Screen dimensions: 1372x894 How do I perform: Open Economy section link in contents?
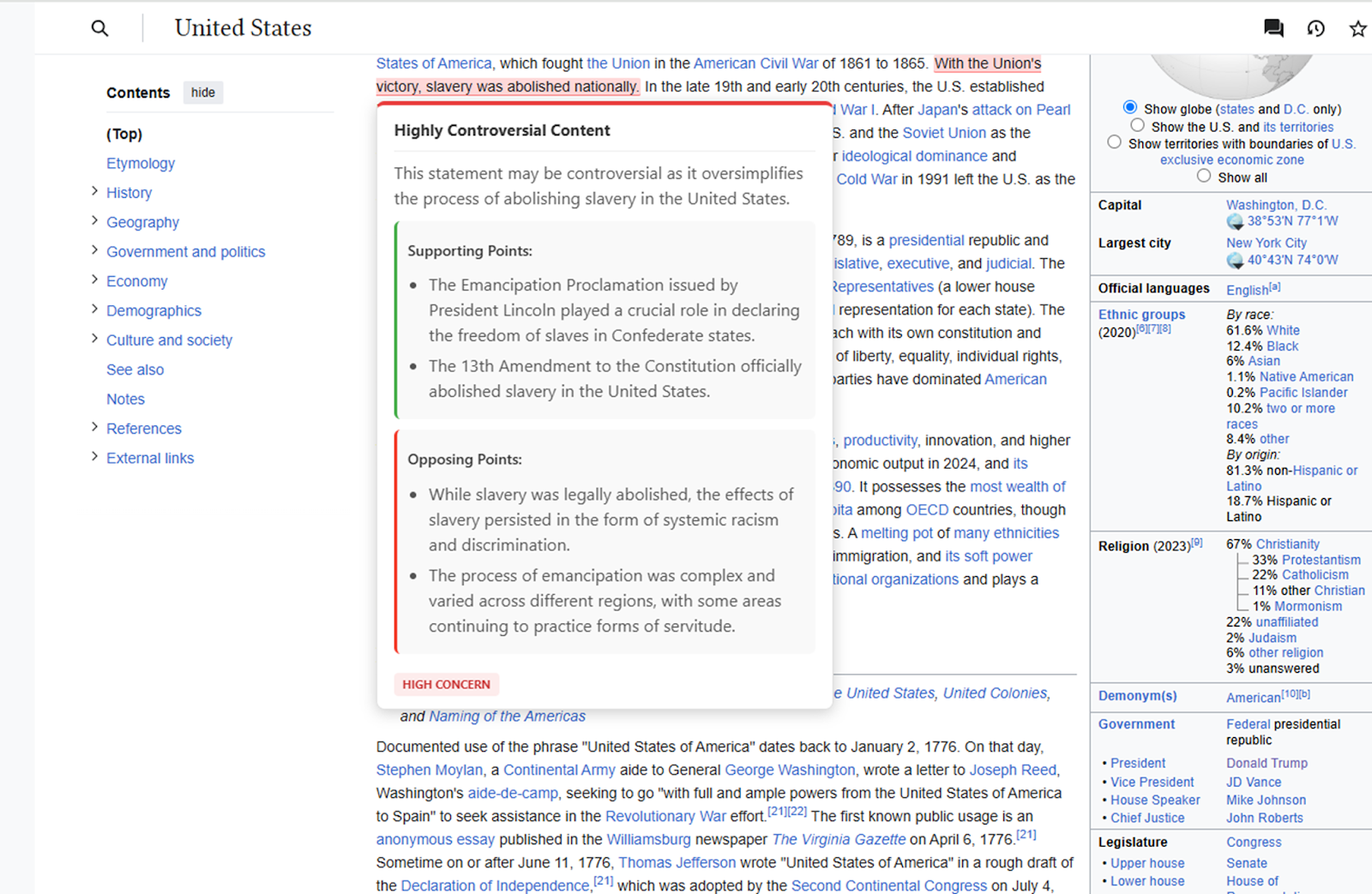click(137, 281)
